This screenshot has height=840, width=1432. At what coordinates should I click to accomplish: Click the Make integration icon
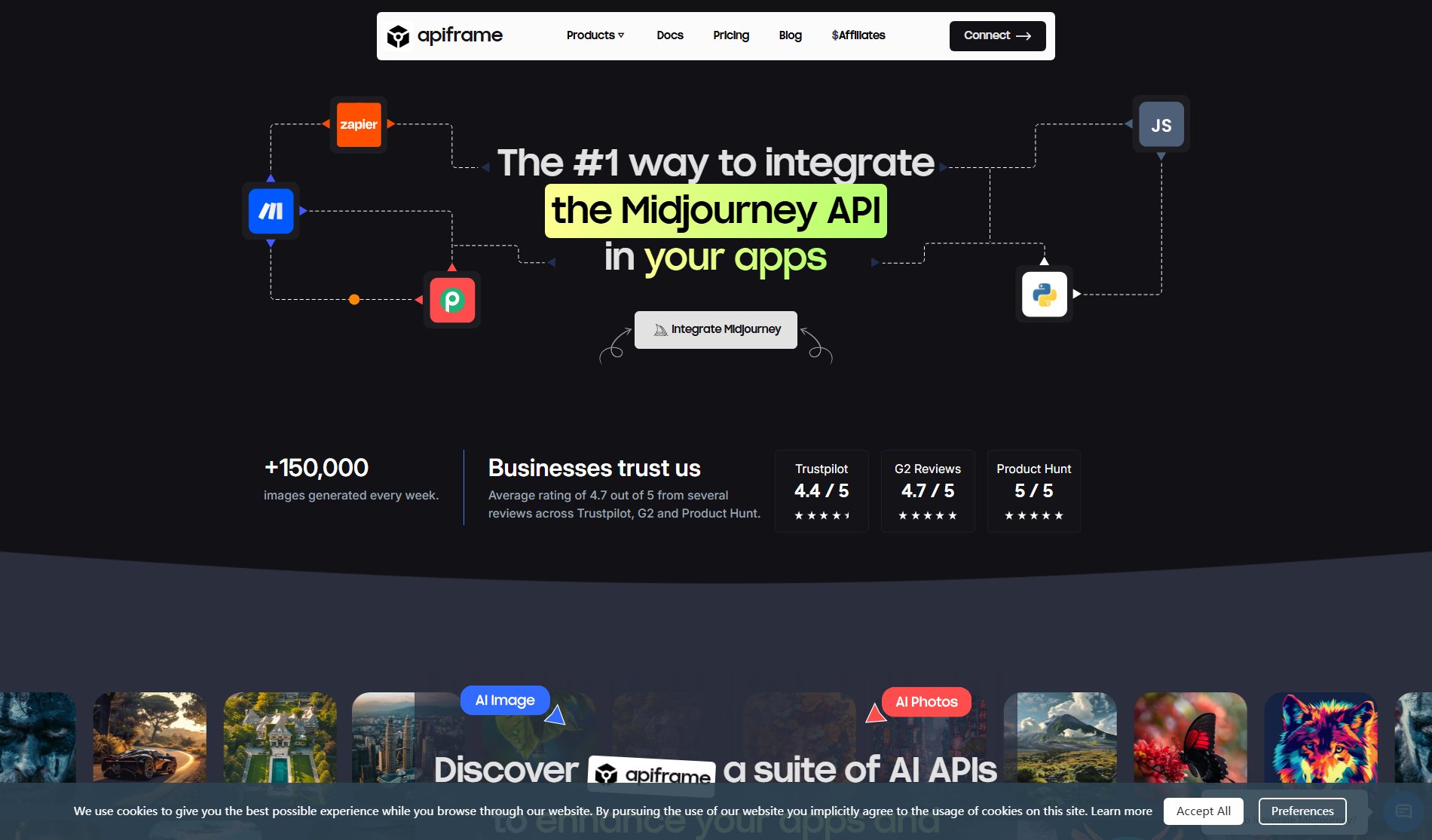tap(270, 211)
